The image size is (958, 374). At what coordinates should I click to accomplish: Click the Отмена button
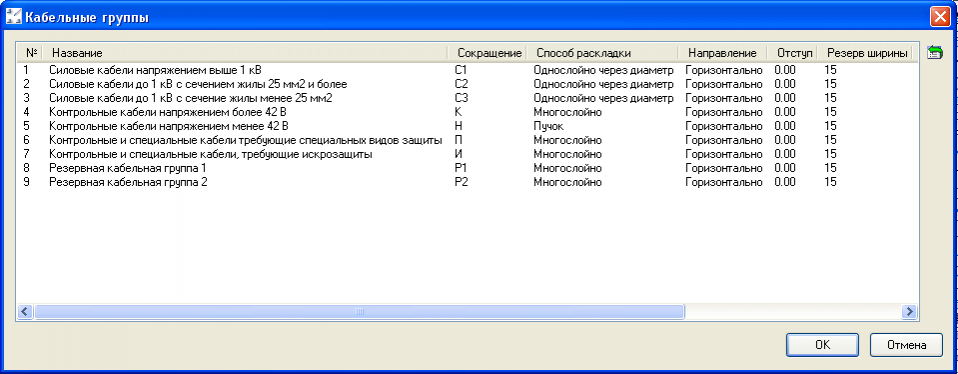(907, 345)
